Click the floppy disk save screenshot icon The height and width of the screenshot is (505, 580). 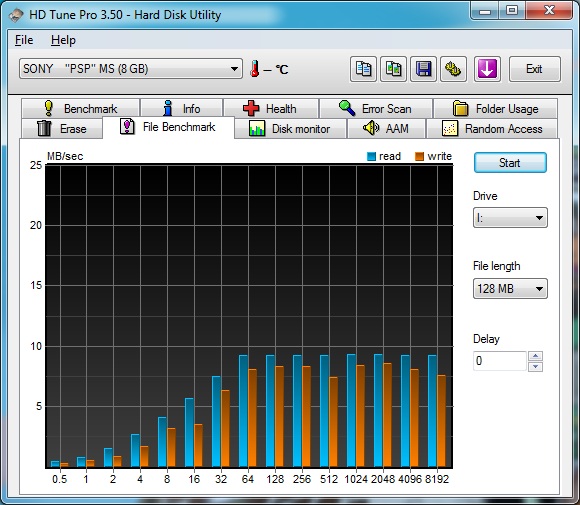coord(424,69)
